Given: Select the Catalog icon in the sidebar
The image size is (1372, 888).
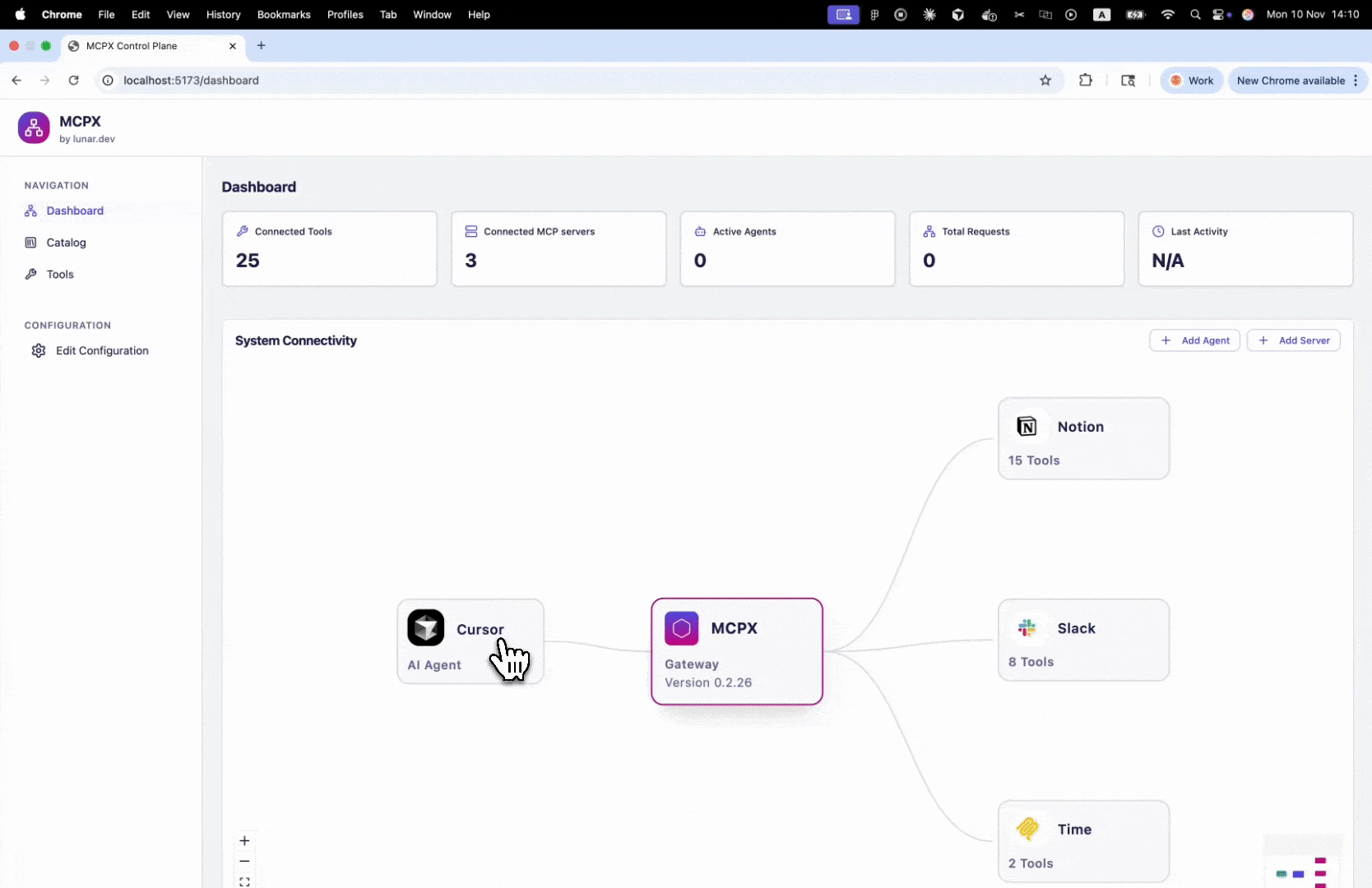Looking at the screenshot, I should pos(30,243).
